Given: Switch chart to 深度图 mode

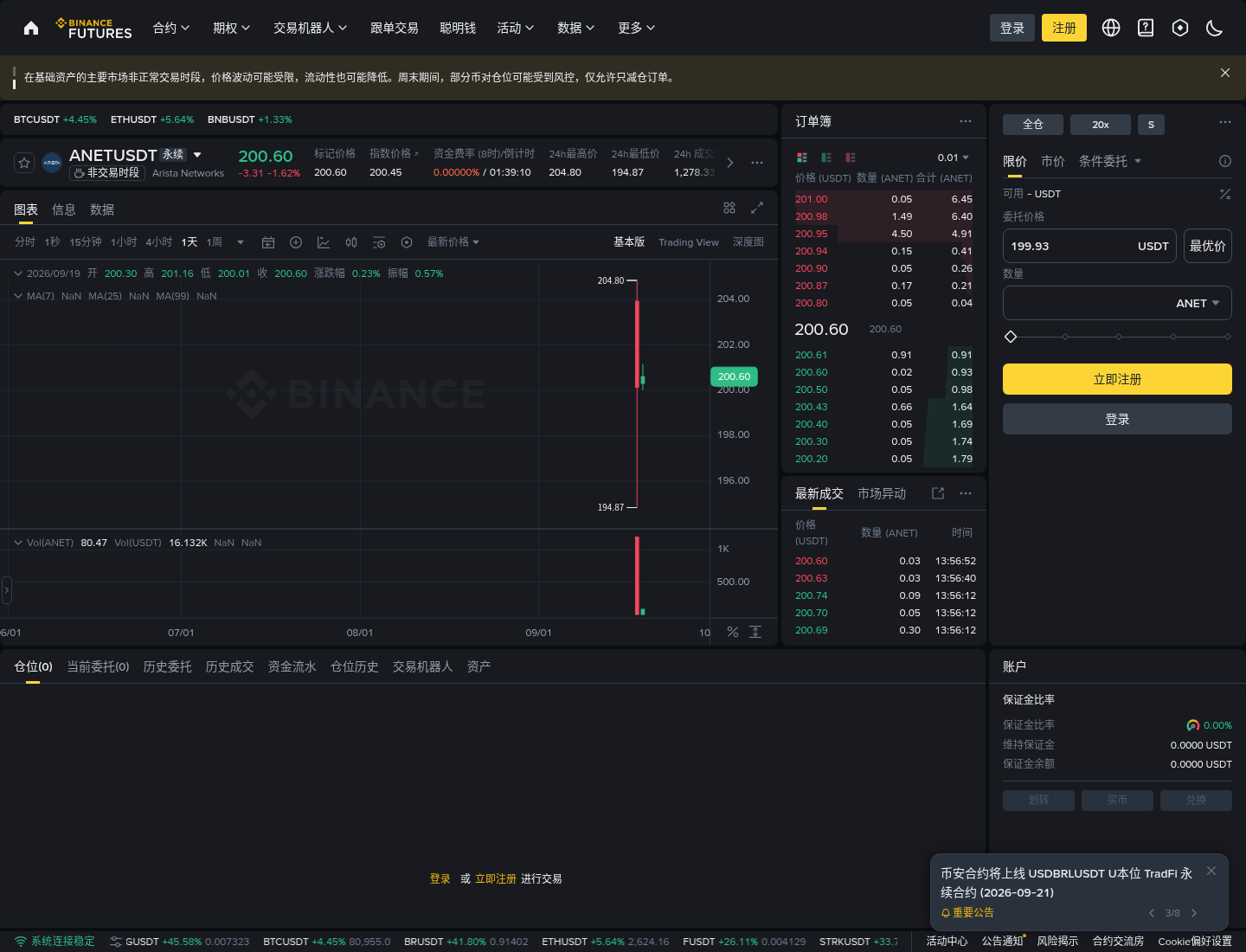Looking at the screenshot, I should pos(748,242).
